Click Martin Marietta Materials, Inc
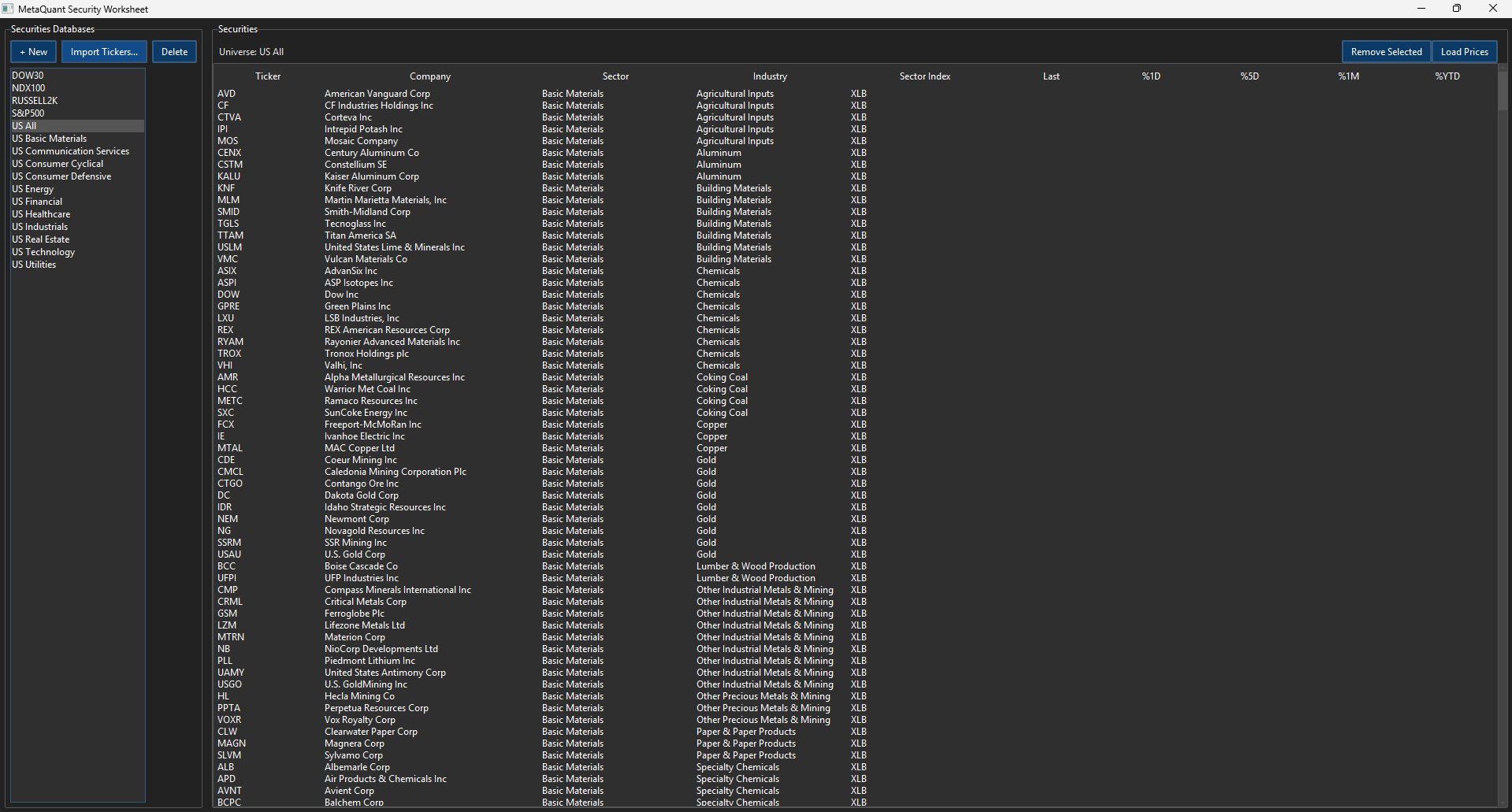 click(385, 200)
